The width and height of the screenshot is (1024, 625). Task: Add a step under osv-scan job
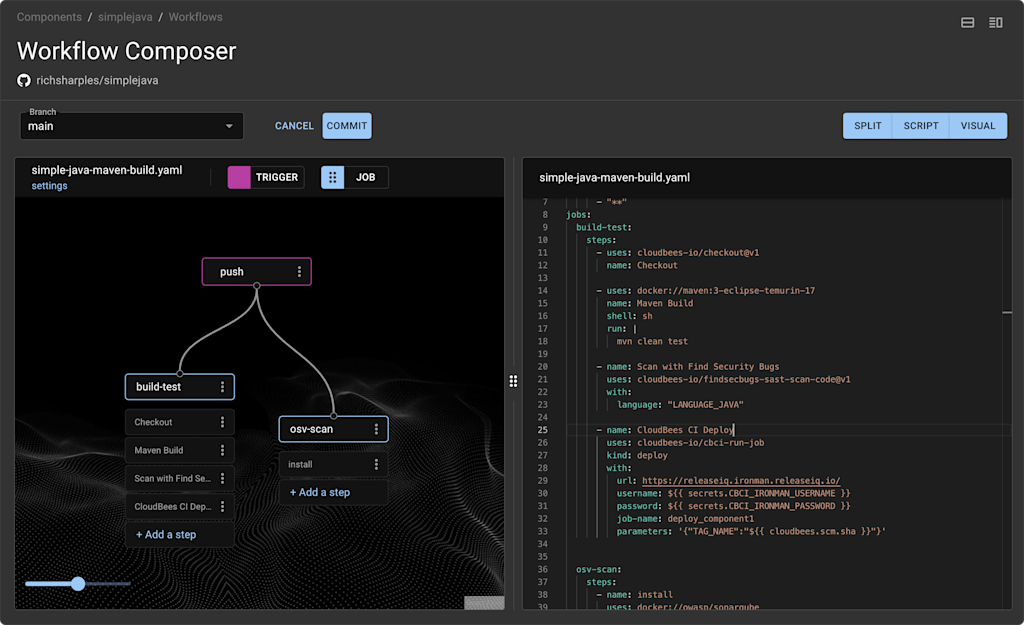(320, 492)
